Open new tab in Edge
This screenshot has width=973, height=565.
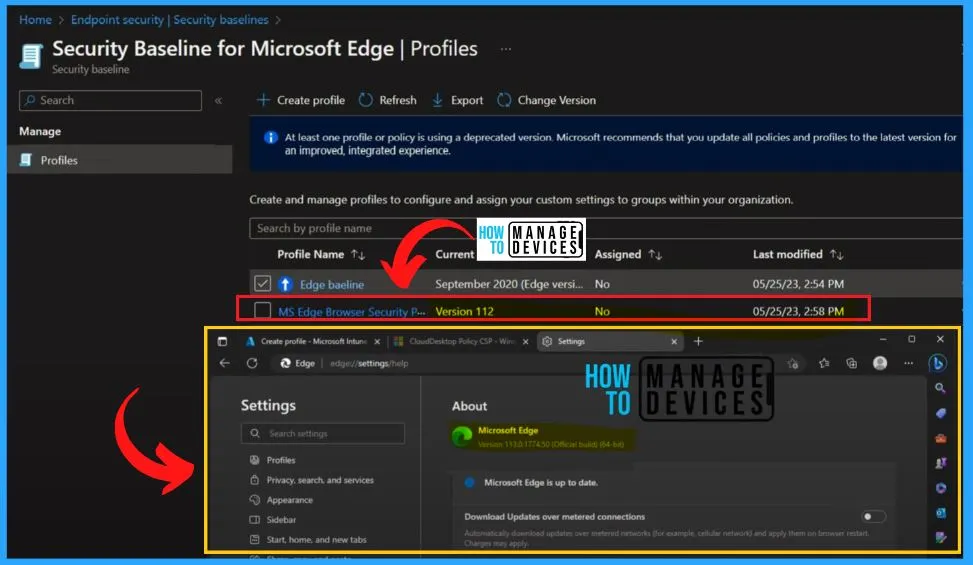point(698,341)
